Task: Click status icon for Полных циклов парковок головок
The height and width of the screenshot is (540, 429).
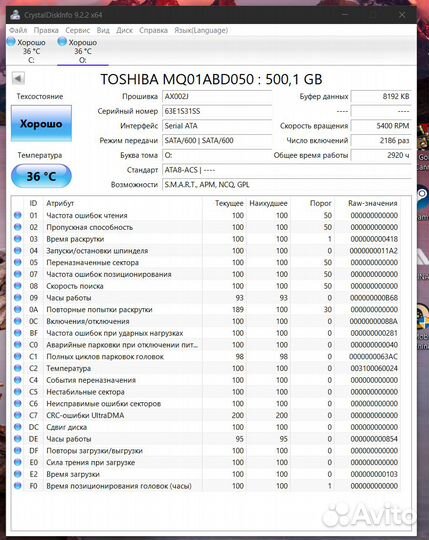Action: tap(18, 356)
